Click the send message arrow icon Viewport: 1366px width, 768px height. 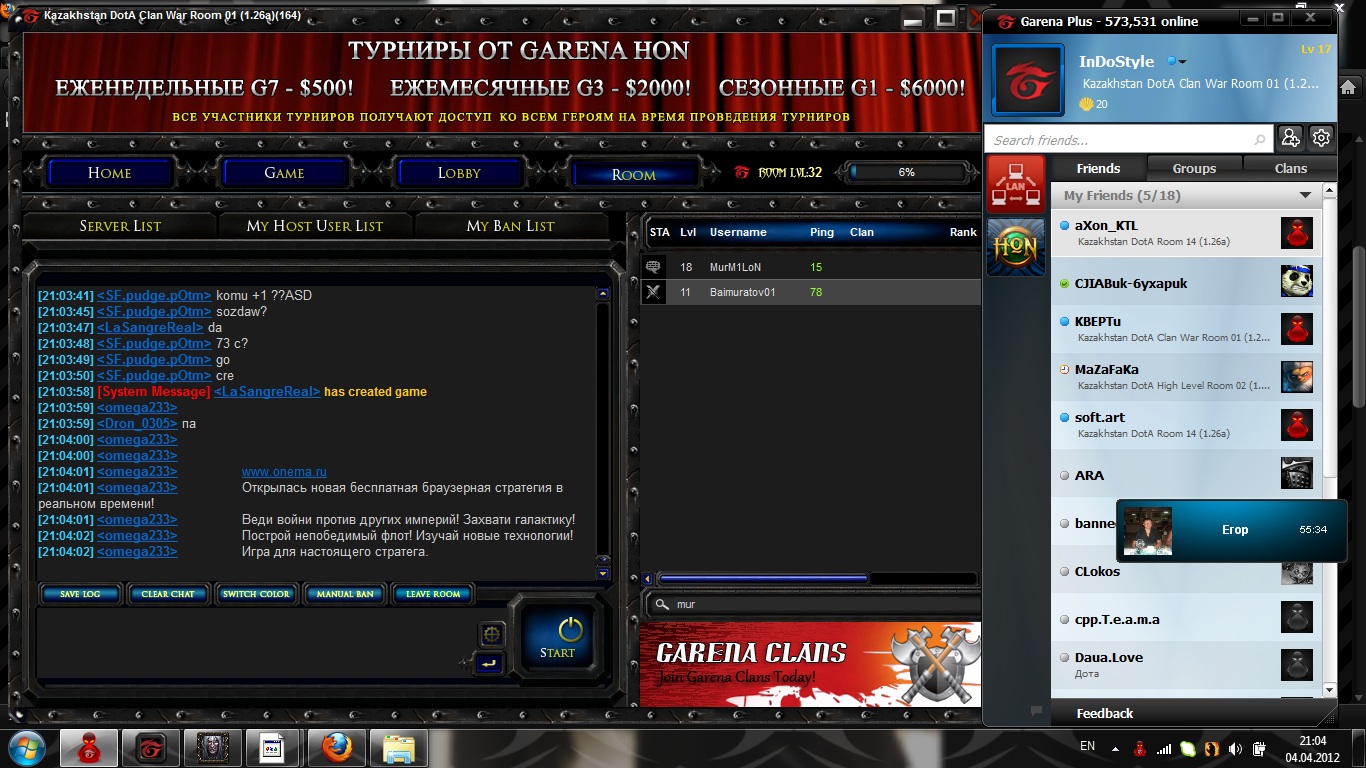pyautogui.click(x=489, y=663)
